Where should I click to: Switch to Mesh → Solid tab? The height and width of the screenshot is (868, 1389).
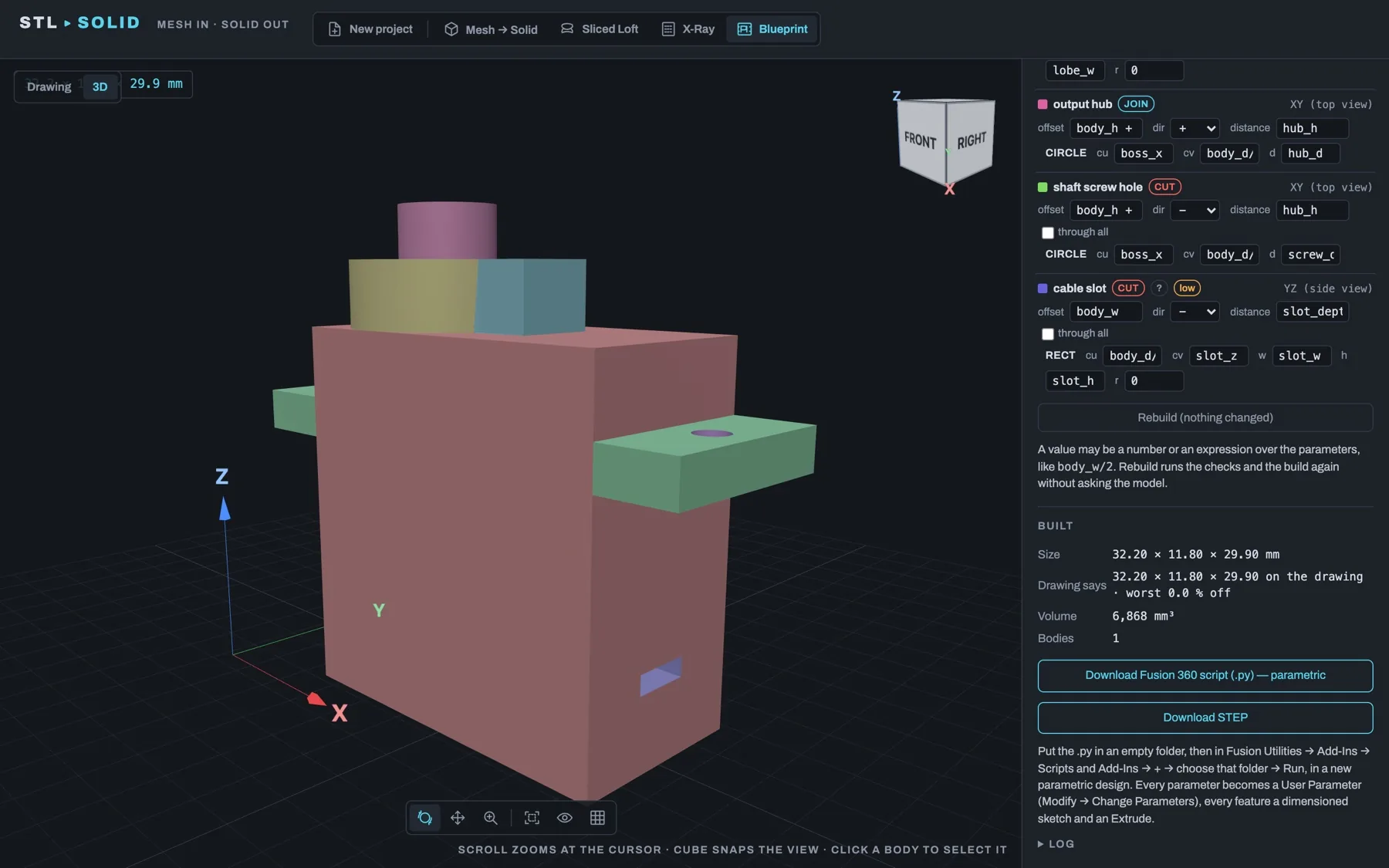(491, 29)
